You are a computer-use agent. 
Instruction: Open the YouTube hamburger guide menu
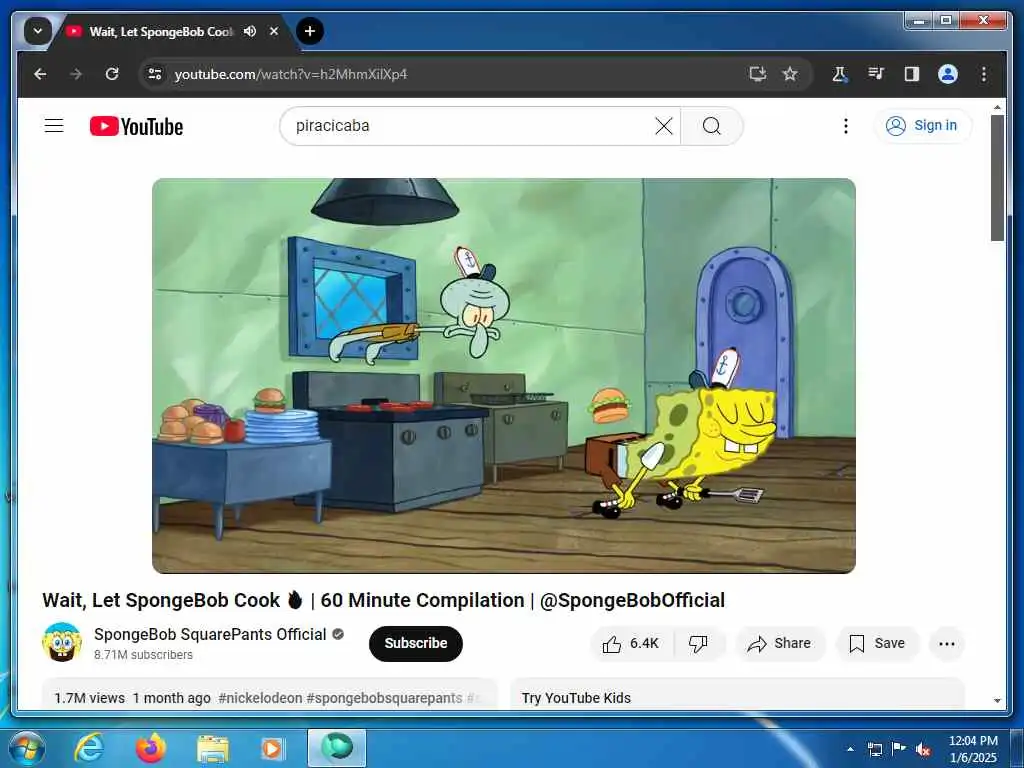[x=54, y=125]
